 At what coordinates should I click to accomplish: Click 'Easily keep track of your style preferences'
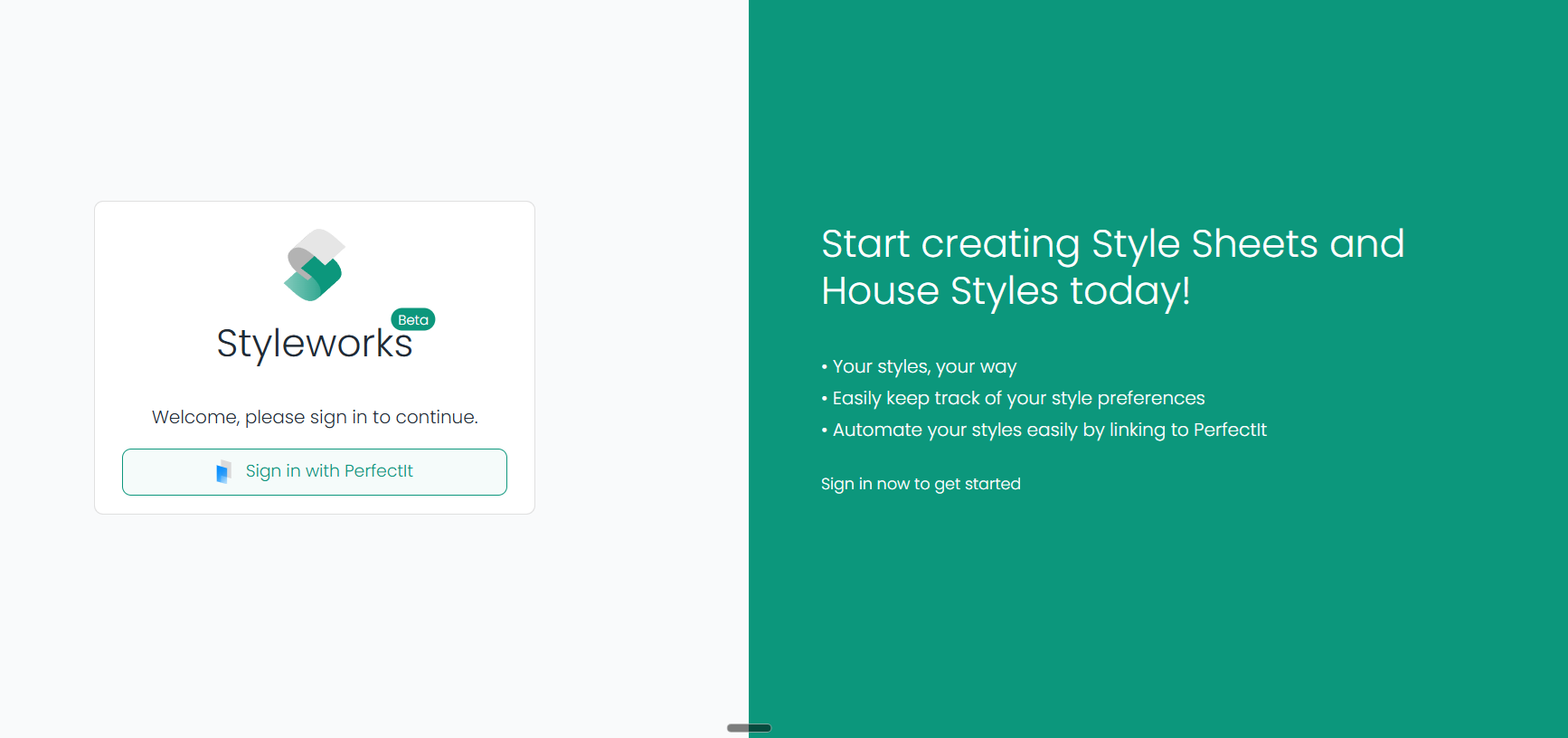(x=1014, y=398)
